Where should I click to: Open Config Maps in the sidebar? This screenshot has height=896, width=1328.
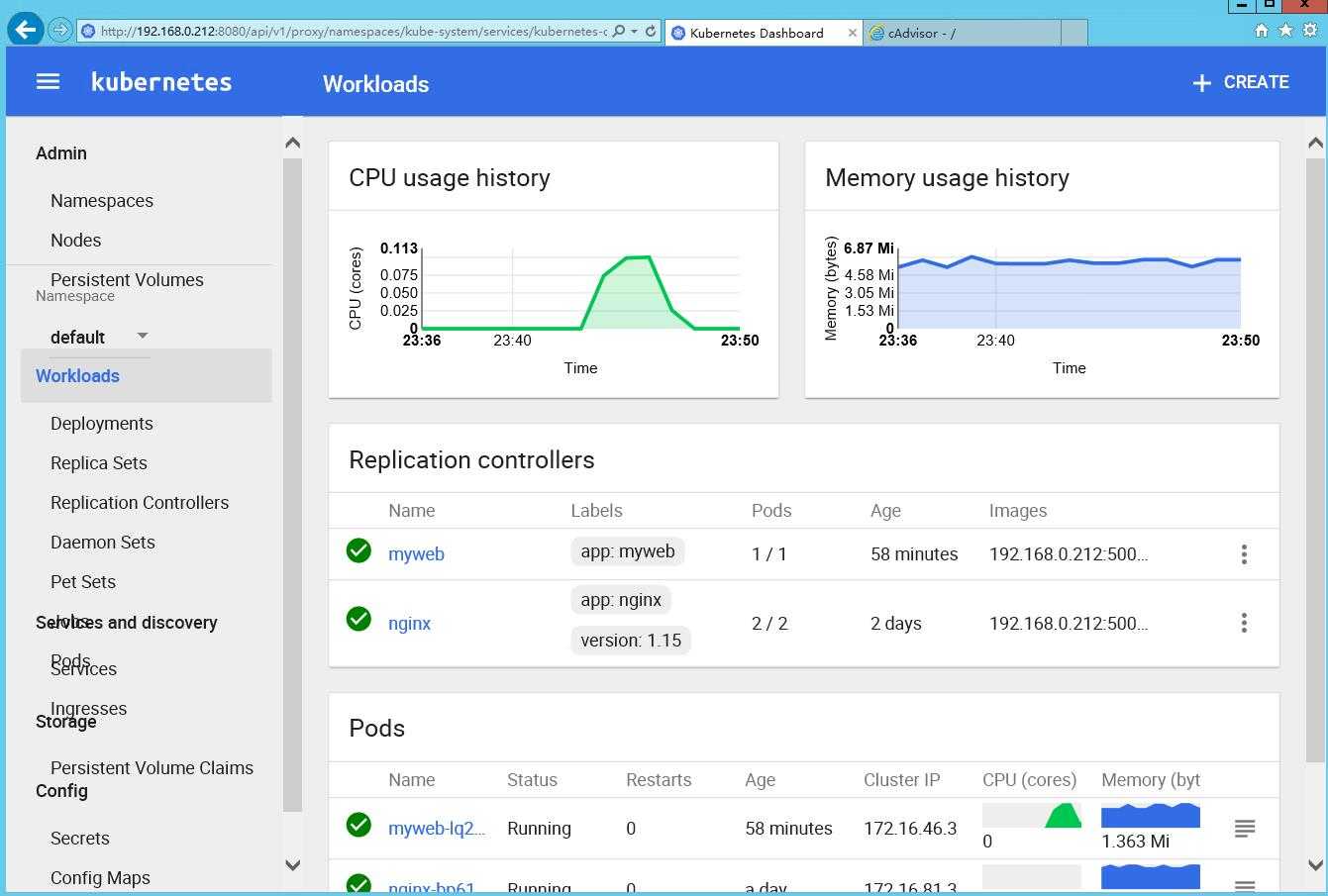point(100,878)
